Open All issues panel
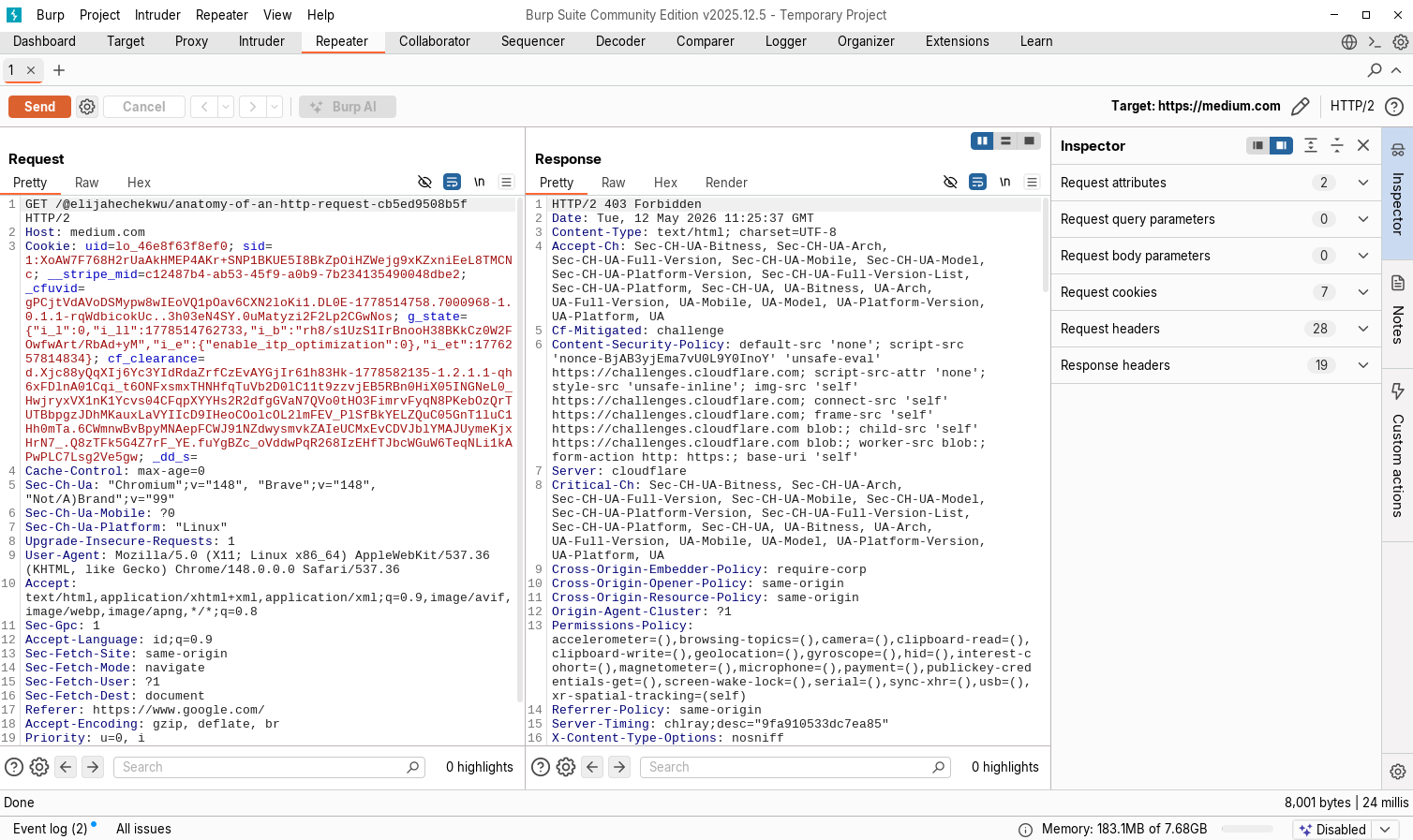 143,829
